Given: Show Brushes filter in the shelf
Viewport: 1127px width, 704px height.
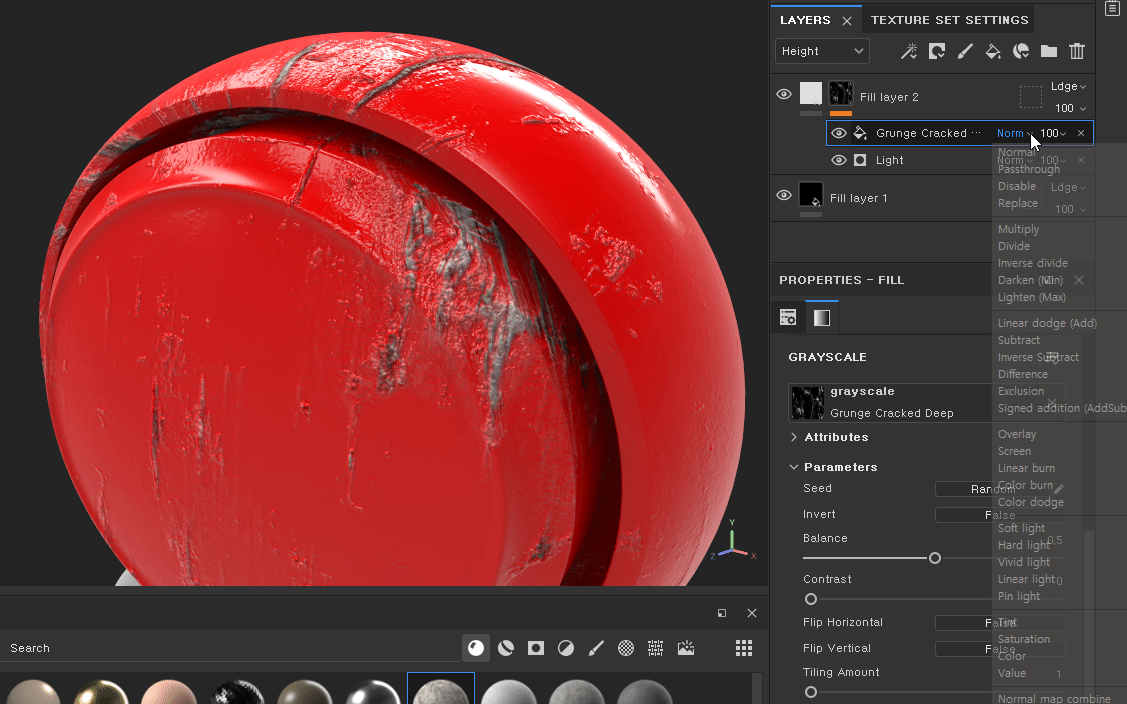Looking at the screenshot, I should [596, 648].
